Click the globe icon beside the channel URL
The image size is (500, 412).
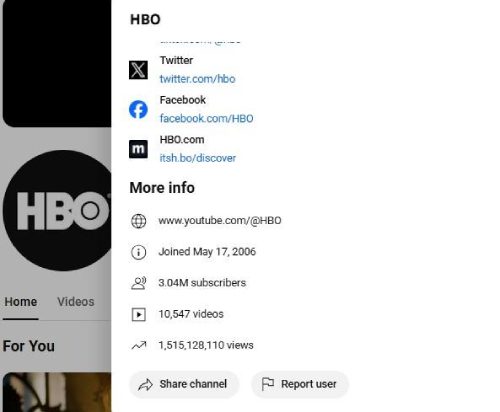139,221
